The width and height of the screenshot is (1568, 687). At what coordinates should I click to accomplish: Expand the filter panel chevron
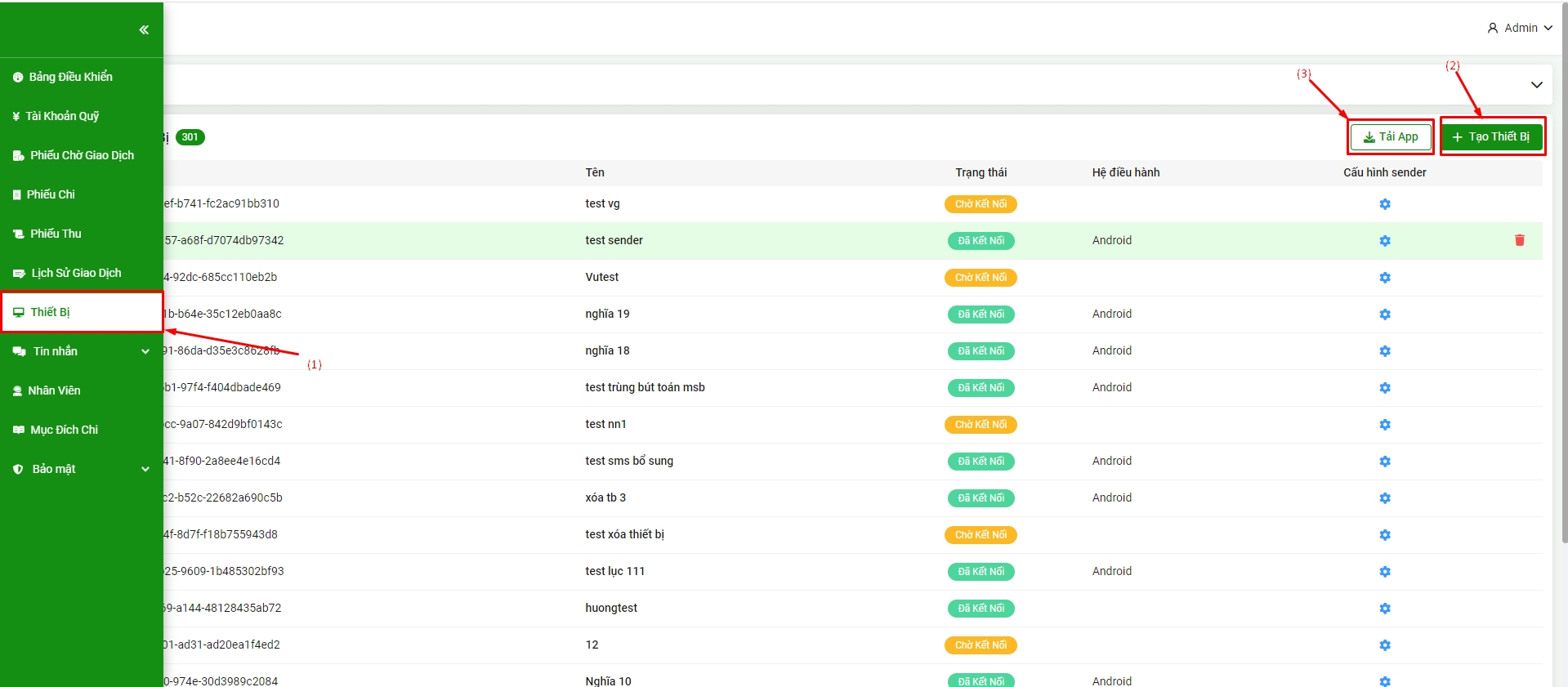[x=1536, y=85]
